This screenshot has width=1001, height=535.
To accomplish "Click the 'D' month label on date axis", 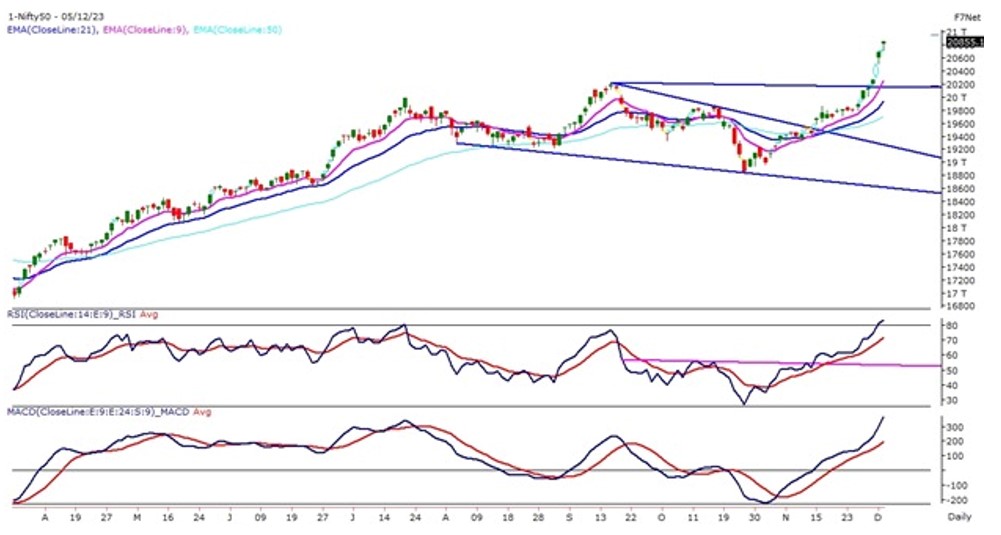I will tap(878, 518).
